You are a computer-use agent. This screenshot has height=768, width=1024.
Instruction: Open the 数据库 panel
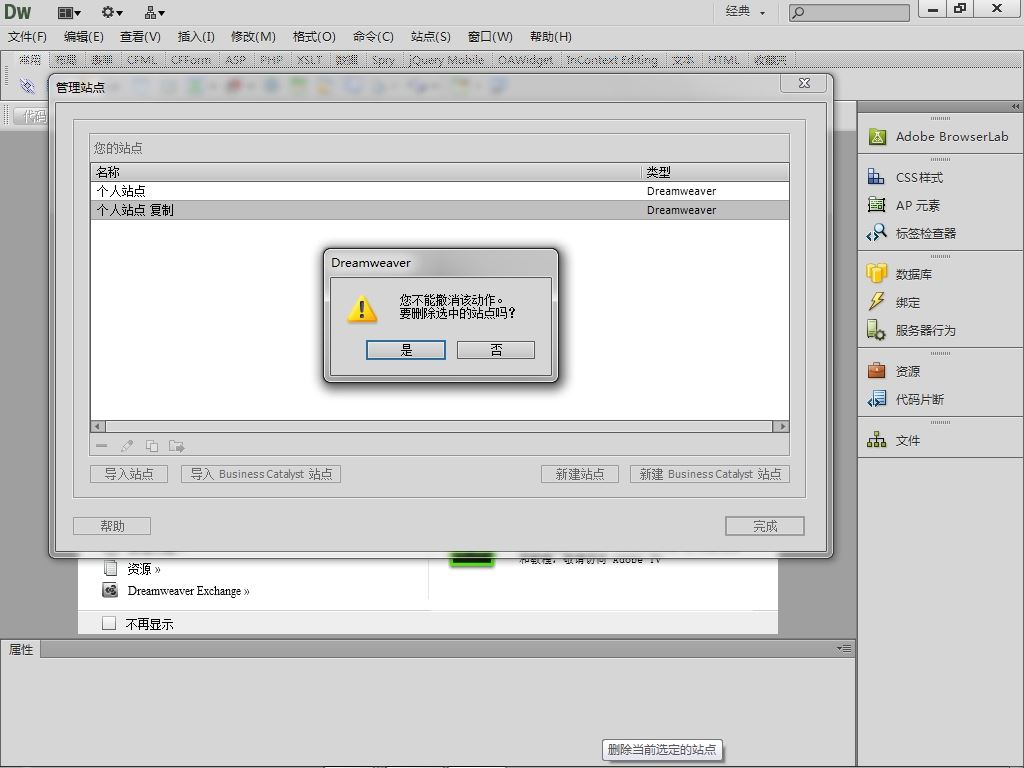point(899,274)
